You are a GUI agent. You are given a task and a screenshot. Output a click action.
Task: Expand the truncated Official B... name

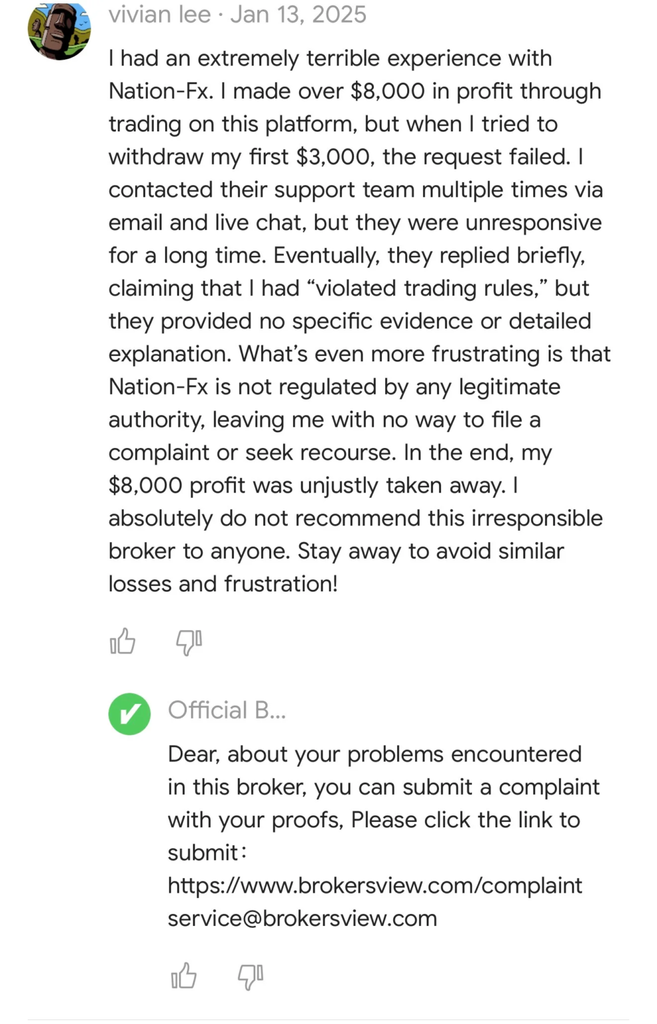point(227,710)
